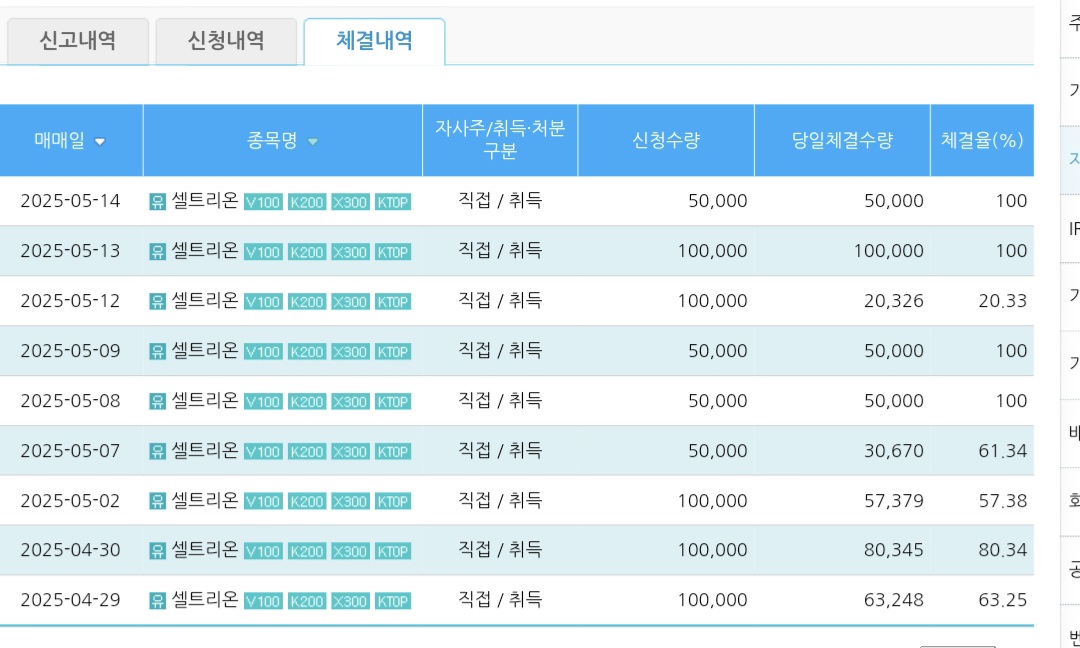The width and height of the screenshot is (1080, 648).
Task: Open 셀트리온 in the 2025-04-29 row
Action: point(205,599)
